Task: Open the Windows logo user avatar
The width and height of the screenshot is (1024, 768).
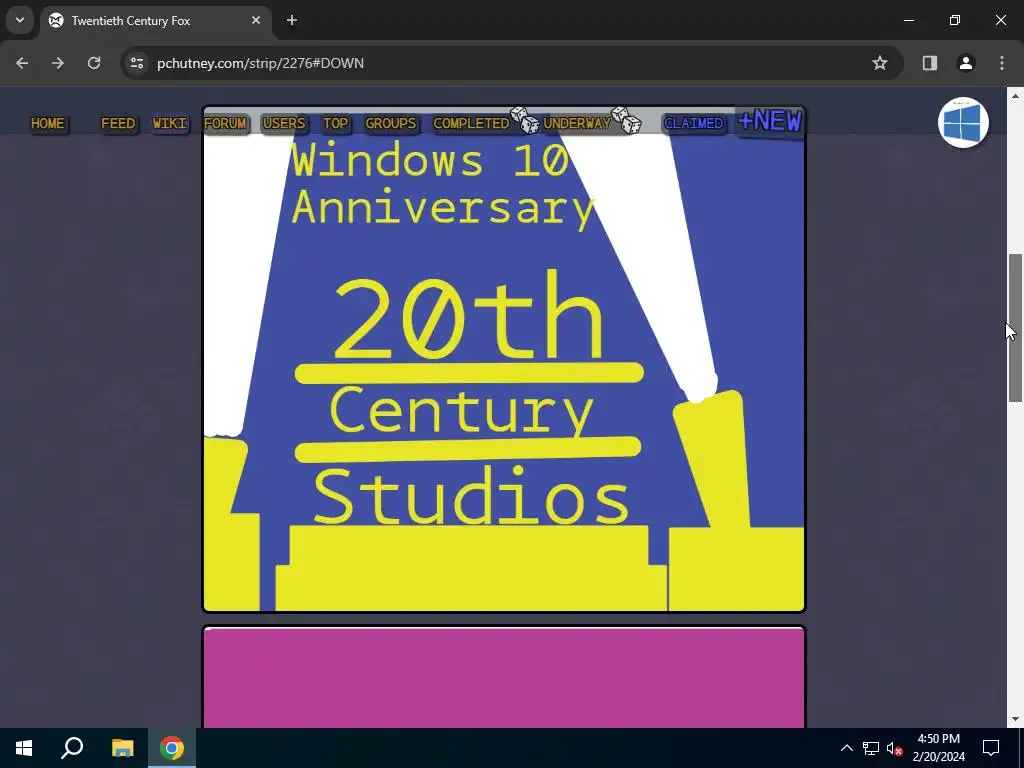Action: click(x=963, y=123)
